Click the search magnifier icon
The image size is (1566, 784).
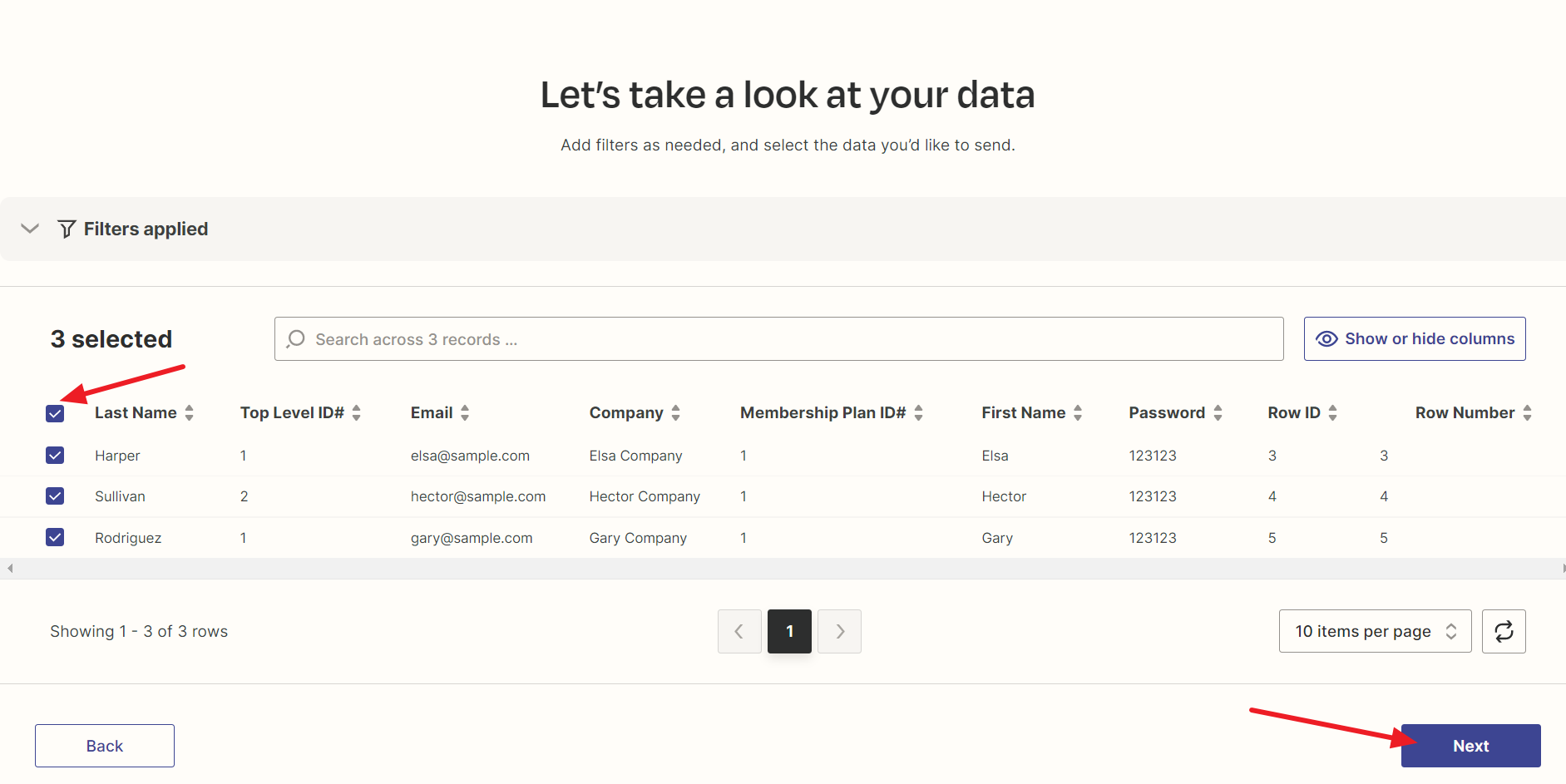pyautogui.click(x=295, y=339)
